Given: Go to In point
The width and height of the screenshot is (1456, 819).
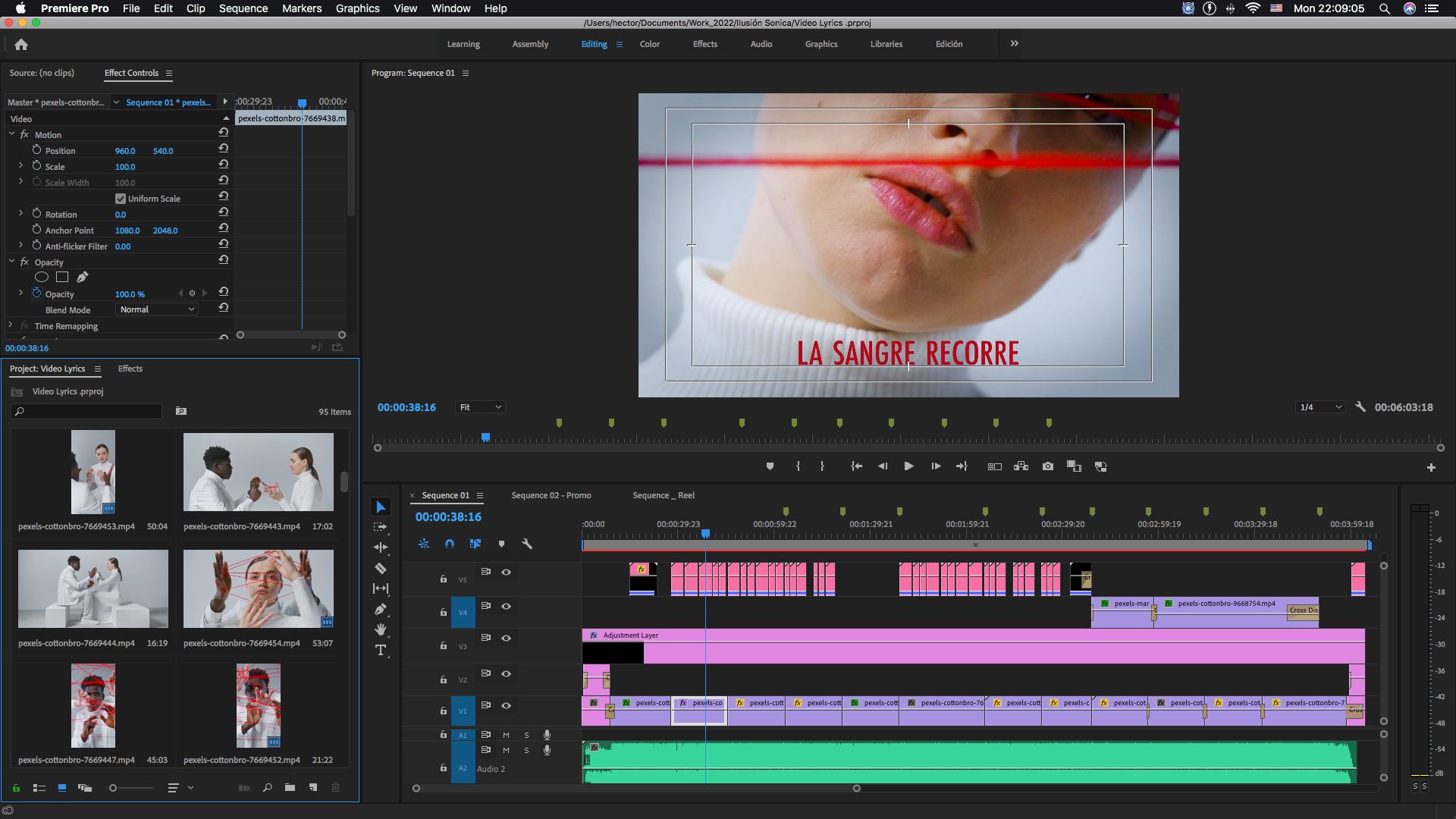Looking at the screenshot, I should coord(856,466).
